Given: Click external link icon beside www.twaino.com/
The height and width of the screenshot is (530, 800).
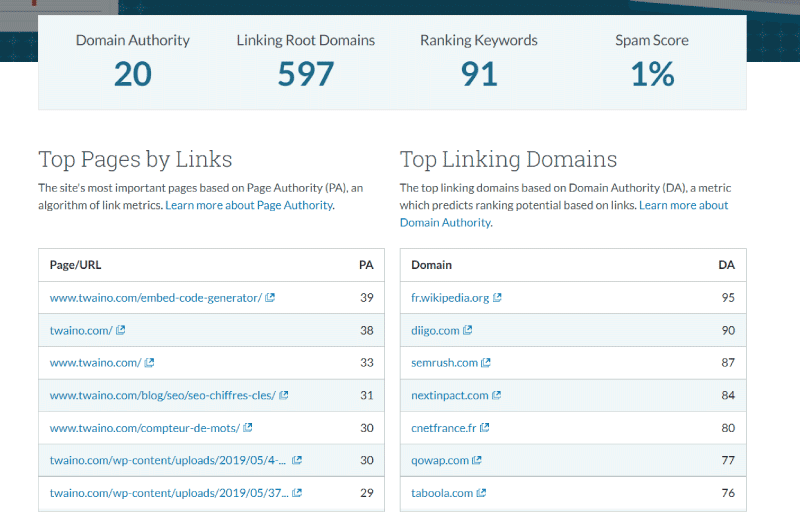Looking at the screenshot, I should [149, 363].
